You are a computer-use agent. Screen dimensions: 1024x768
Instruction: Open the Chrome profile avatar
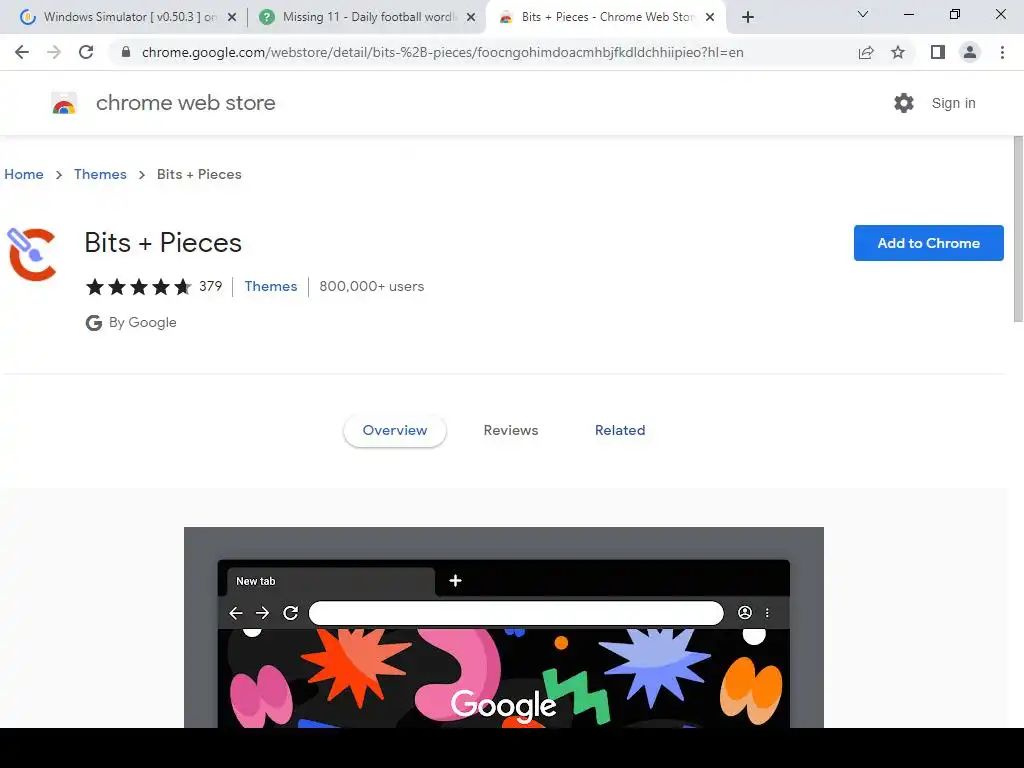click(x=970, y=52)
